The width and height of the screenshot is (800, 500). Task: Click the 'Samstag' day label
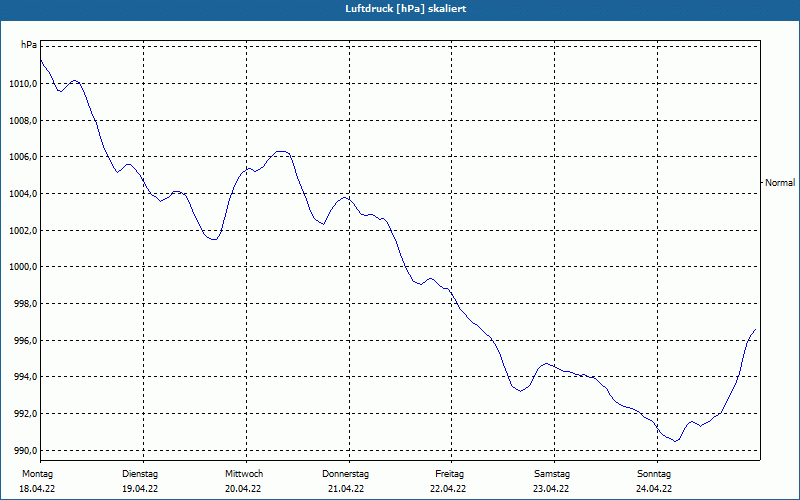tap(552, 474)
